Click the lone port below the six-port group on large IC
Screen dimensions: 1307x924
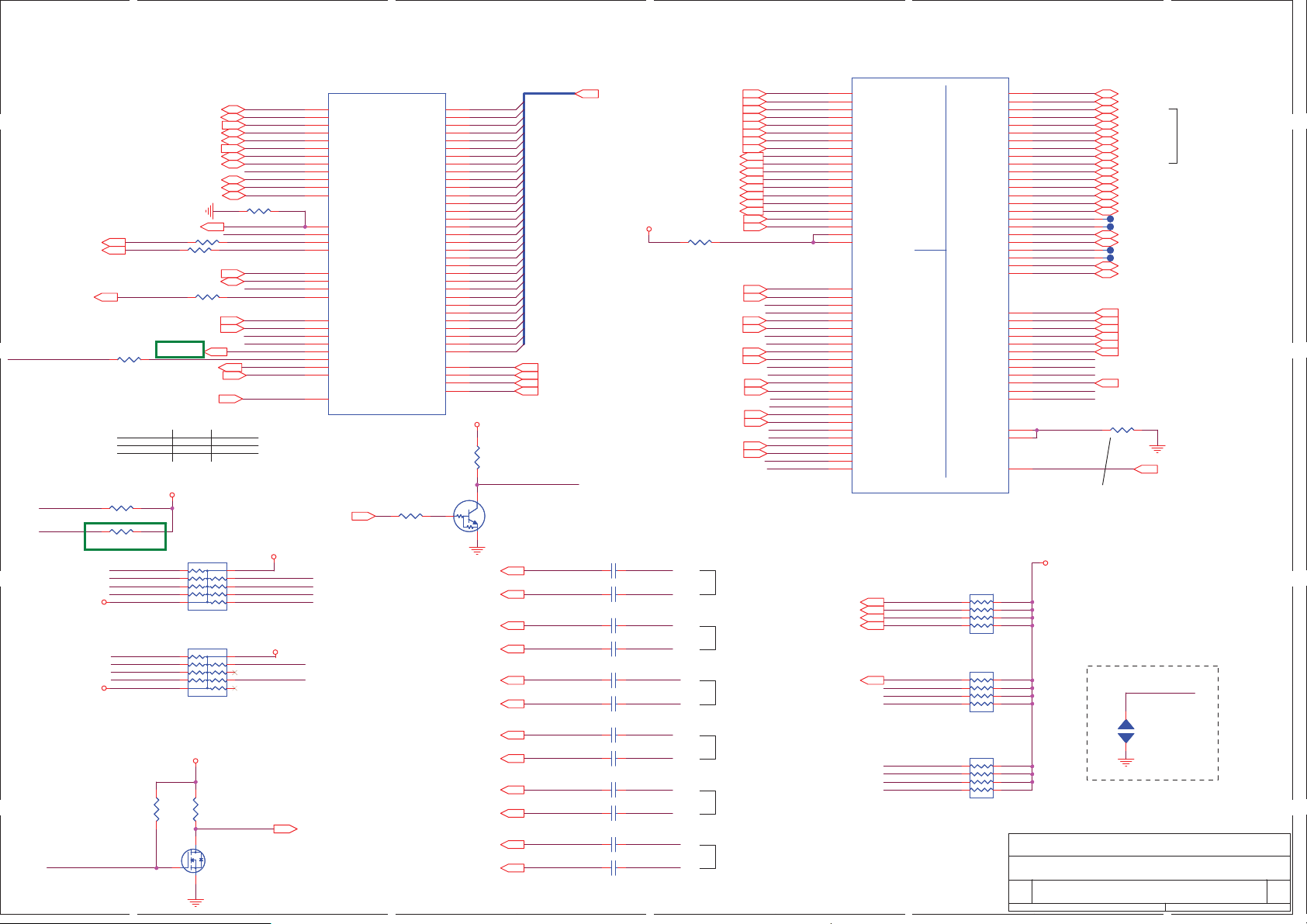click(x=1107, y=383)
